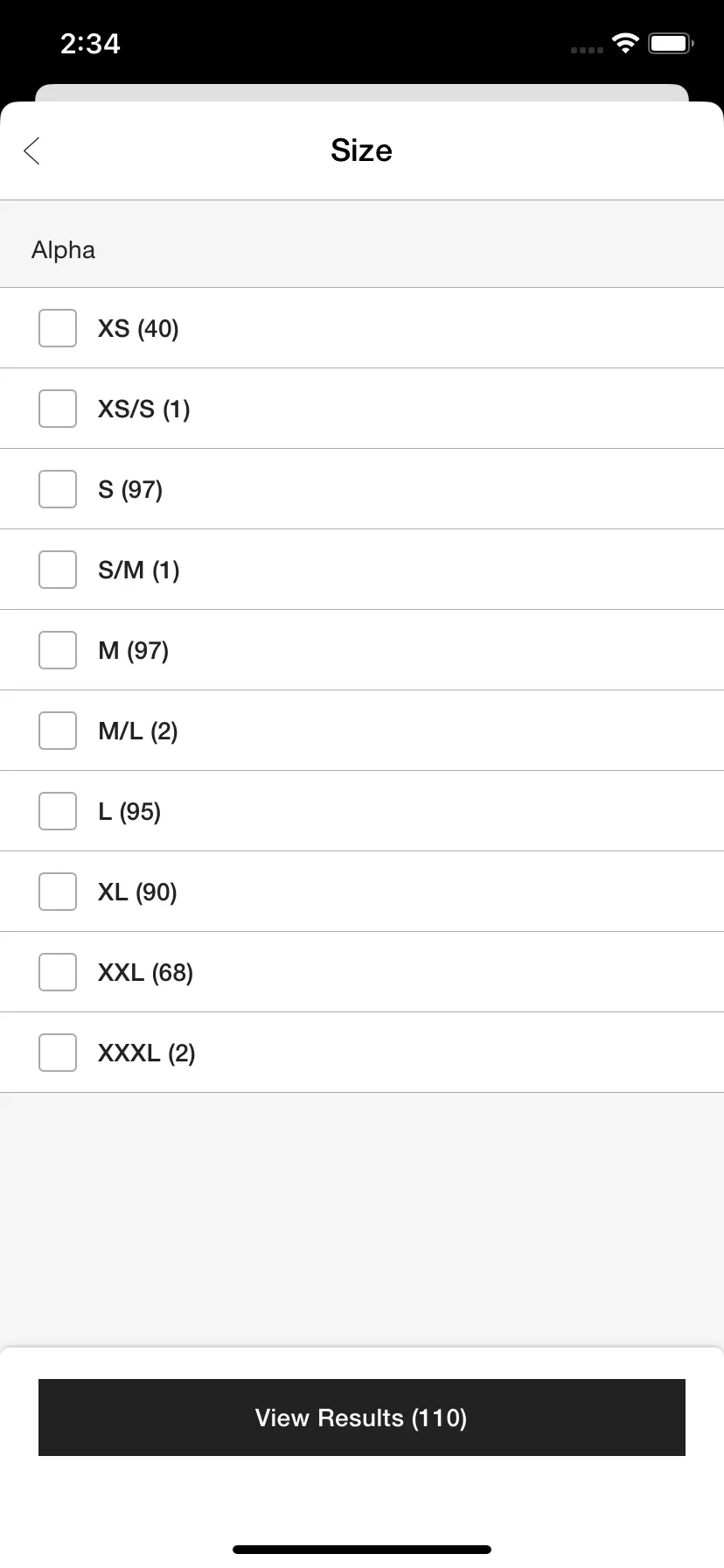This screenshot has height=1568, width=724.
Task: Tap the cellular signal dots icon
Action: [587, 50]
